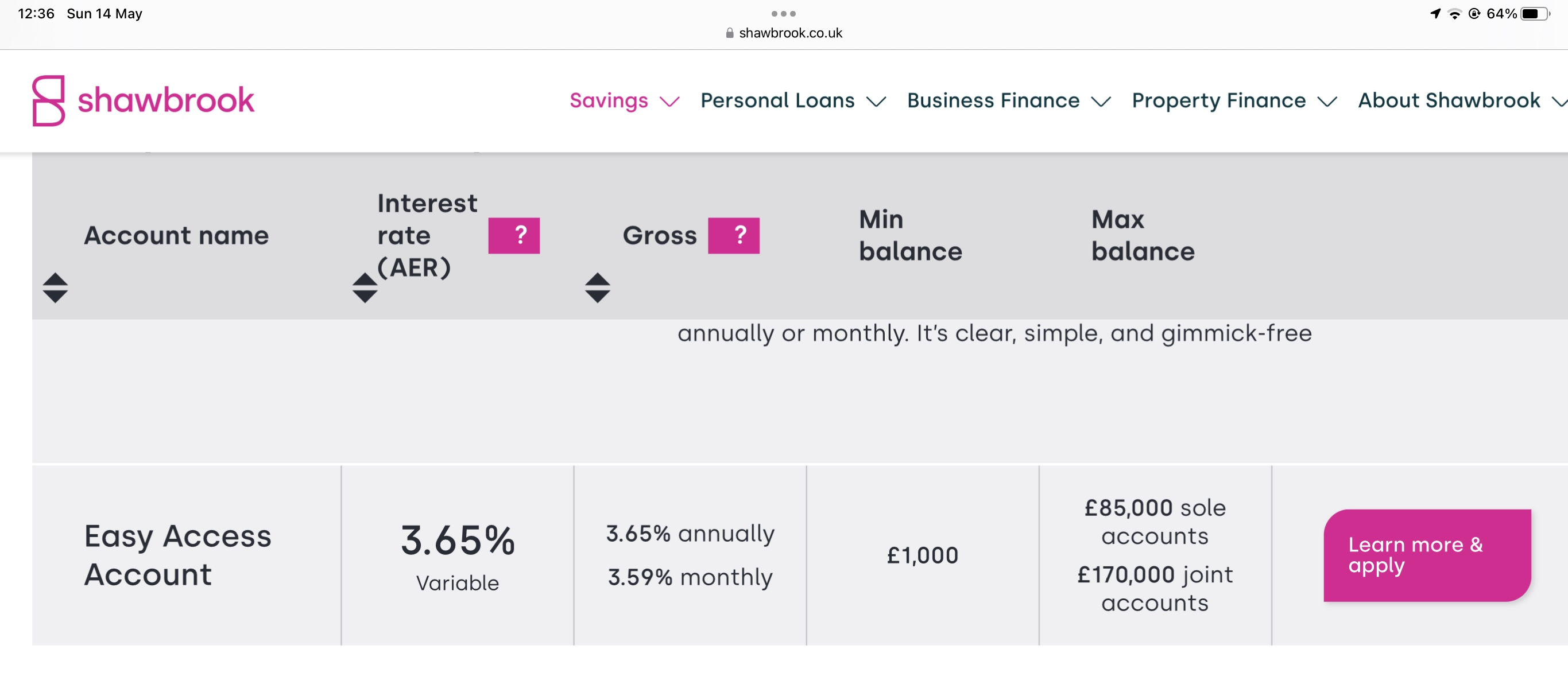Viewport: 1568px width, 692px height.
Task: Tap the battery indicator in status bar
Action: tap(1534, 13)
